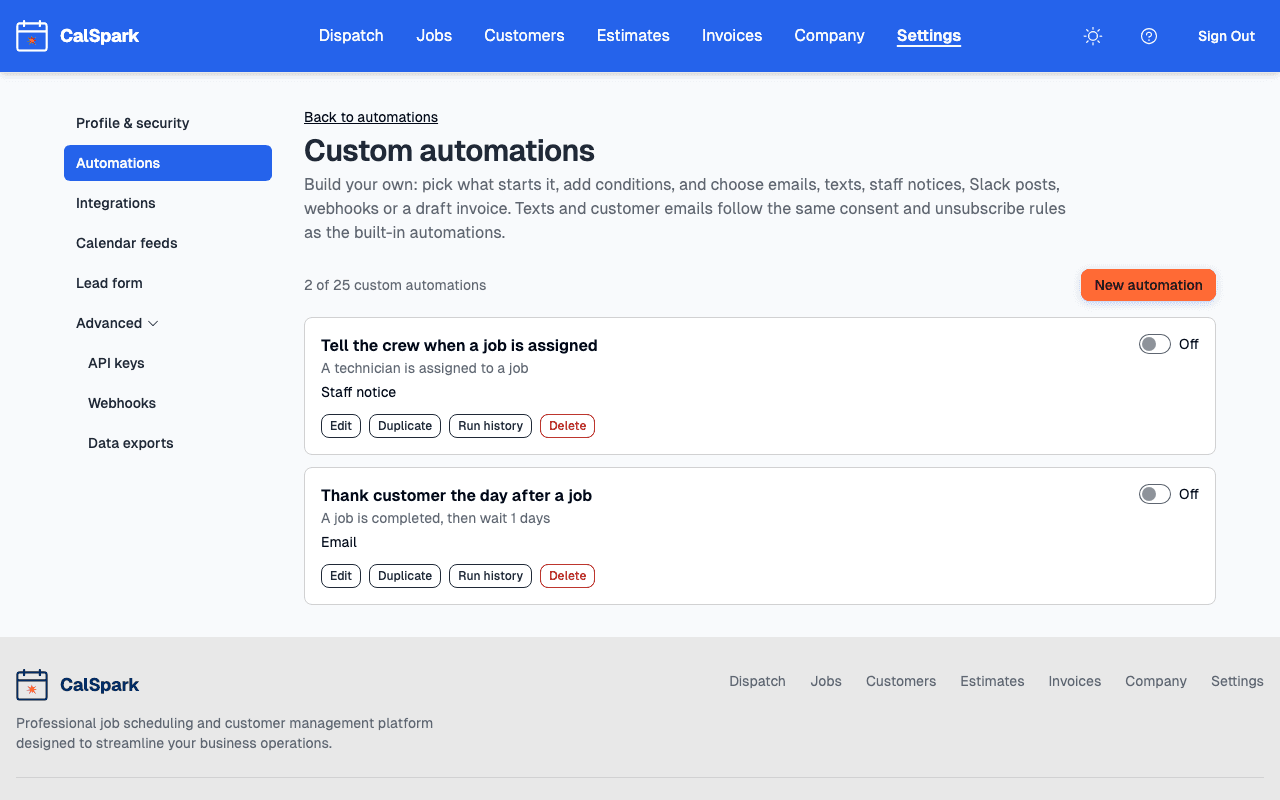The height and width of the screenshot is (800, 1280).
Task: Click 'A technician is assigned to a job' text
Action: click(424, 368)
